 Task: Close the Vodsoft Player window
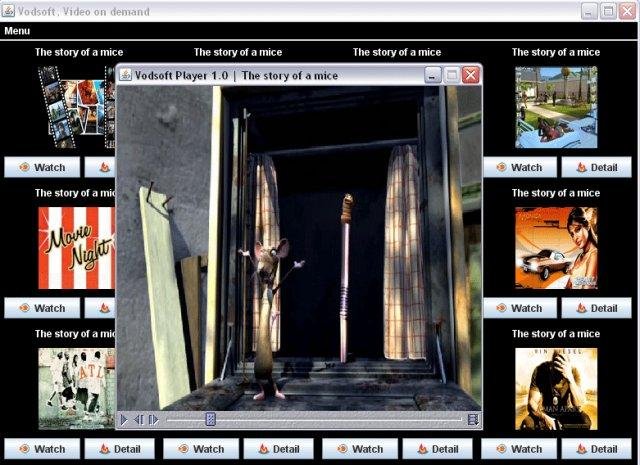point(471,75)
